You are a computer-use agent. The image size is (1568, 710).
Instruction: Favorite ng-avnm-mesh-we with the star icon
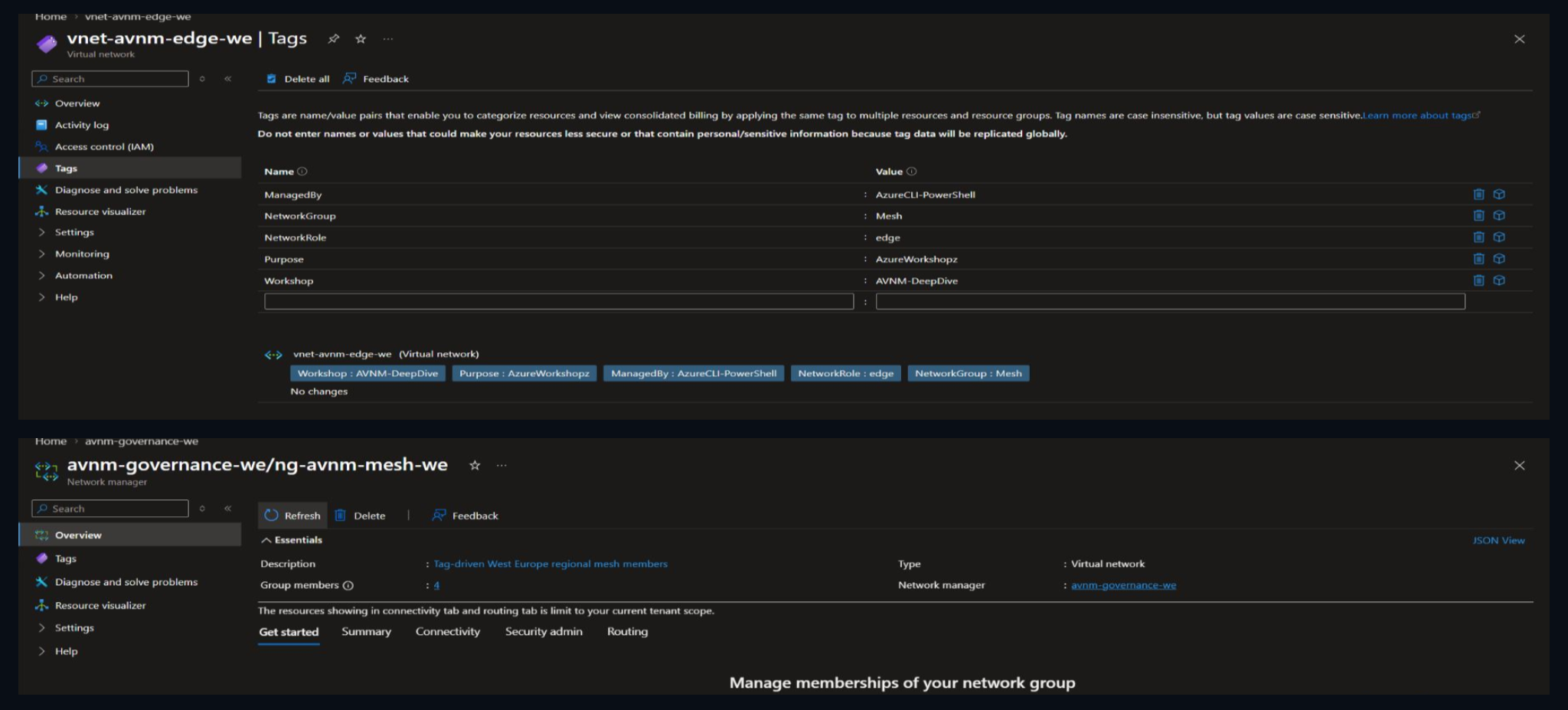475,466
